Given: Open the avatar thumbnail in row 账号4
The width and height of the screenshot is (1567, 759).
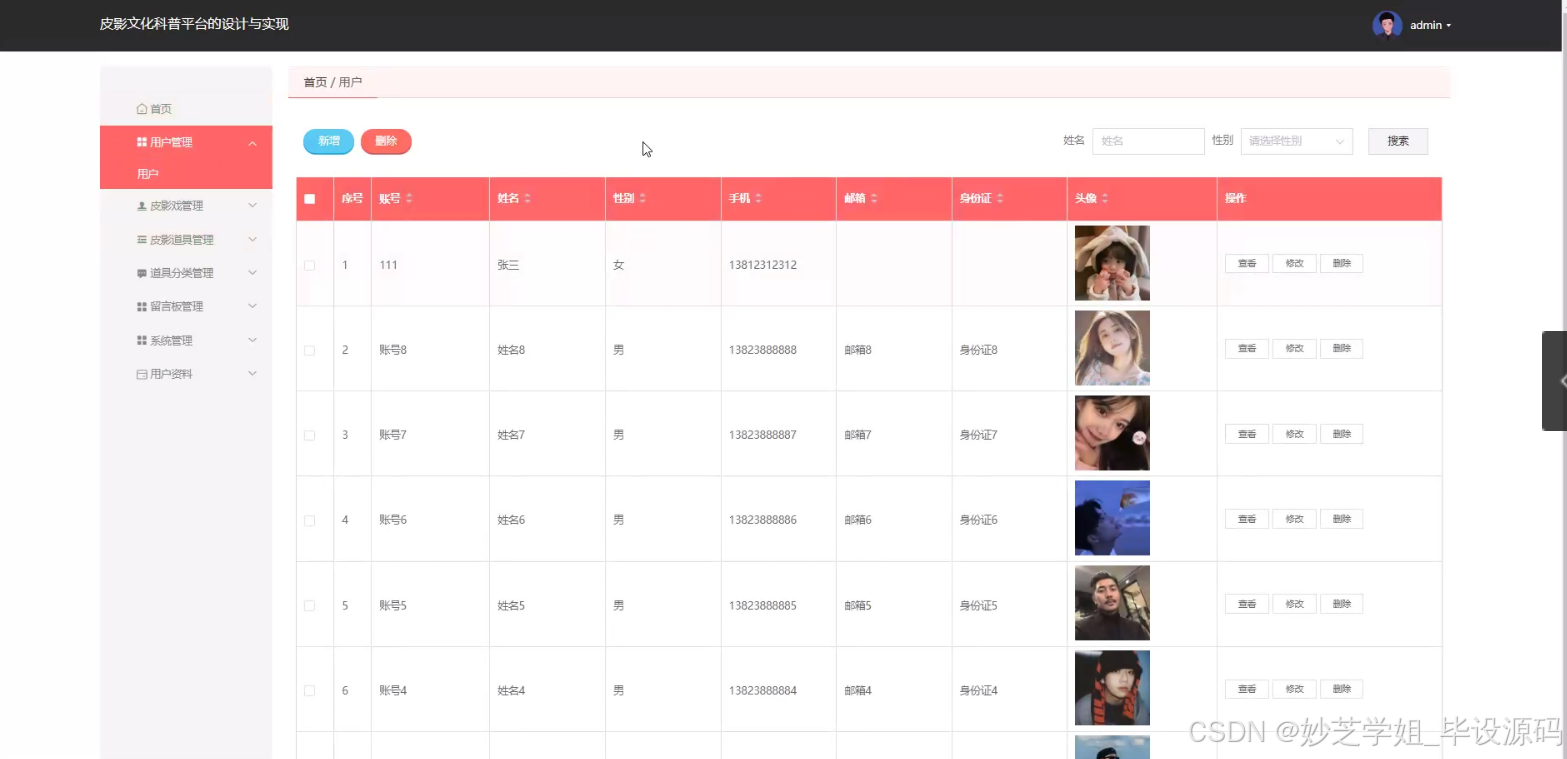Looking at the screenshot, I should [1112, 688].
